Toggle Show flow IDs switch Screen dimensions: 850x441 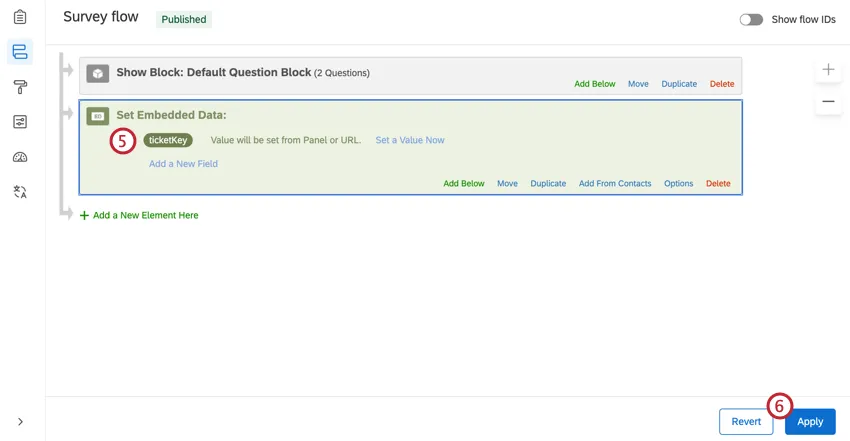click(x=751, y=20)
